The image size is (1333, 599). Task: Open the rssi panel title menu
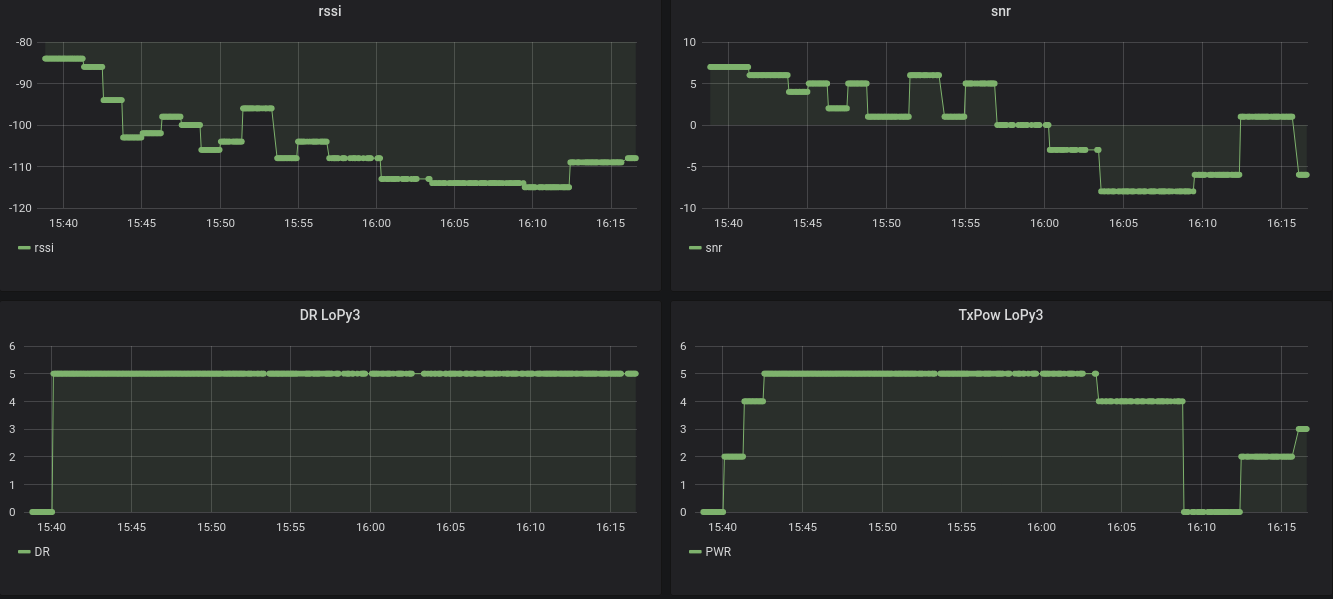pyautogui.click(x=329, y=12)
